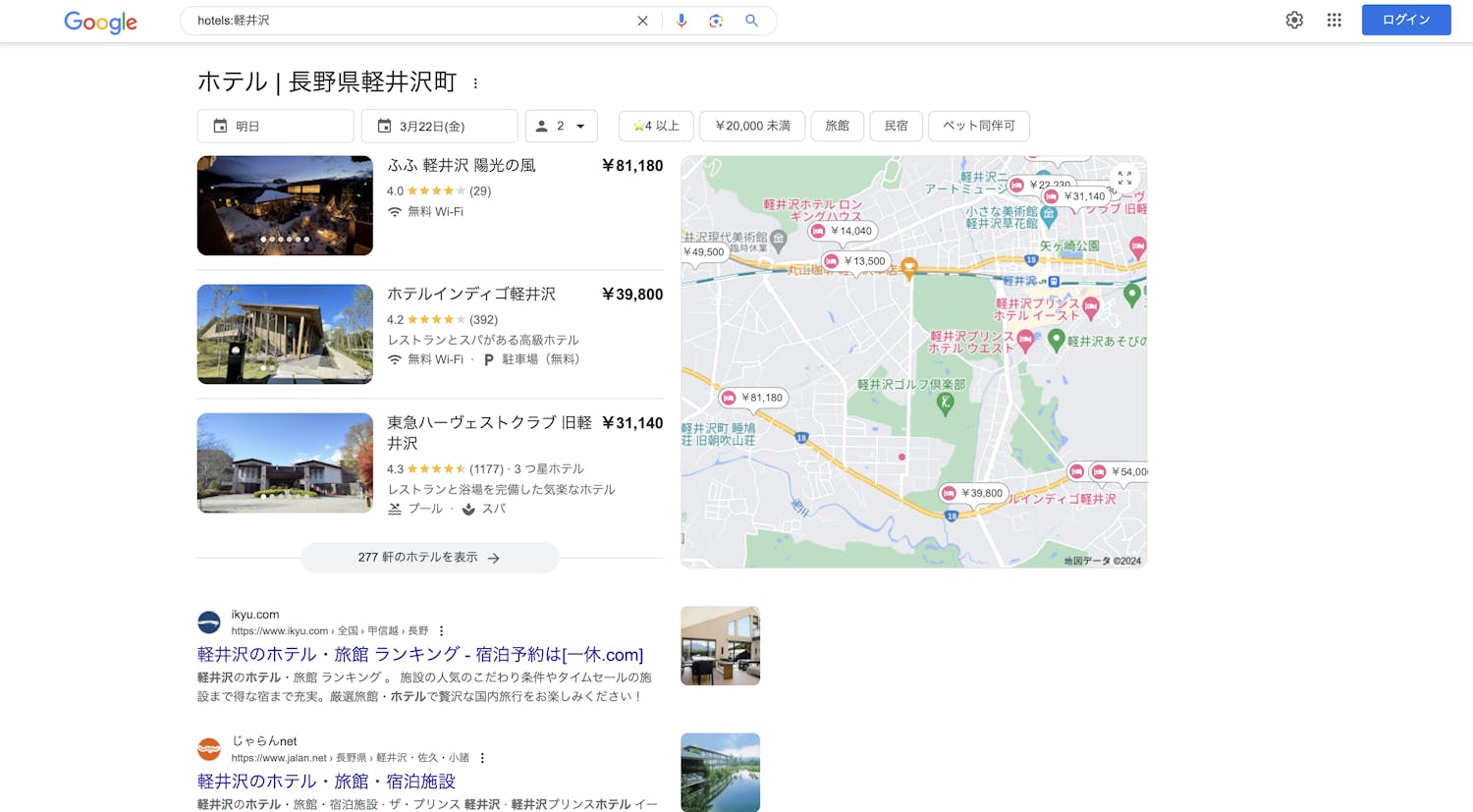Expand the map to full screen

coord(1124,178)
